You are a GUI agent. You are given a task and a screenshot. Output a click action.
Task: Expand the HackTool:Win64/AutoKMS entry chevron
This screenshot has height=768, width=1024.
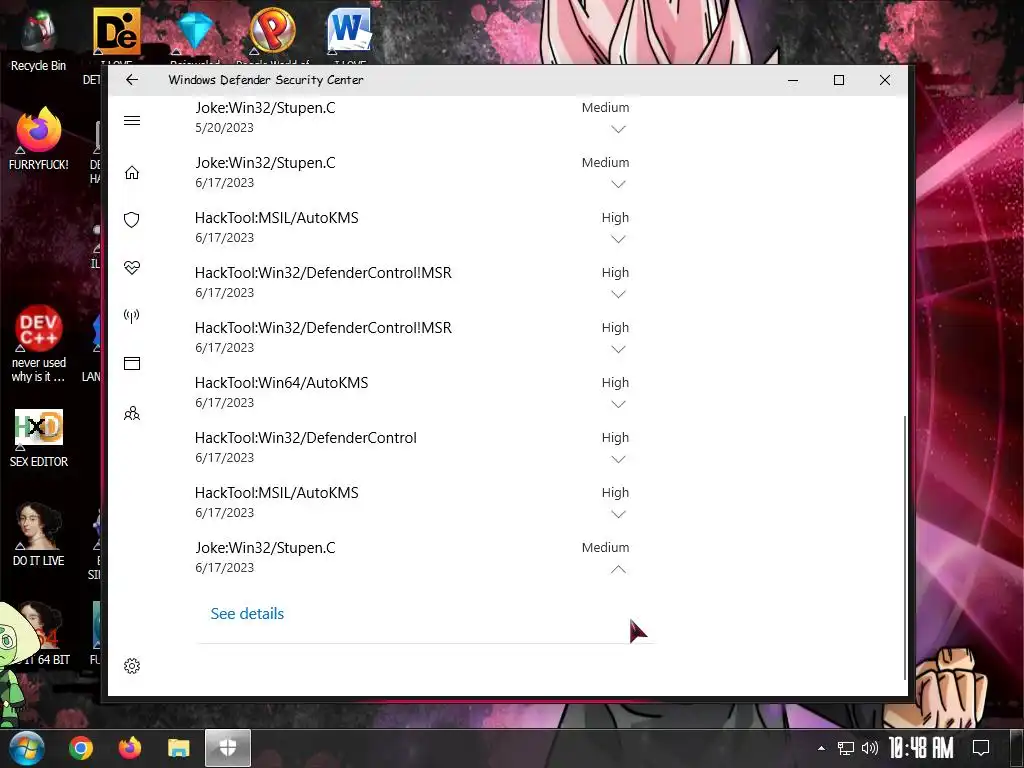tap(618, 404)
